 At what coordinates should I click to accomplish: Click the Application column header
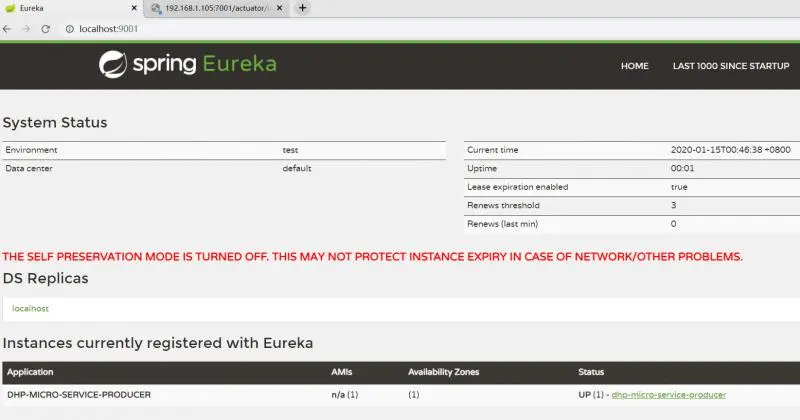coord(30,372)
